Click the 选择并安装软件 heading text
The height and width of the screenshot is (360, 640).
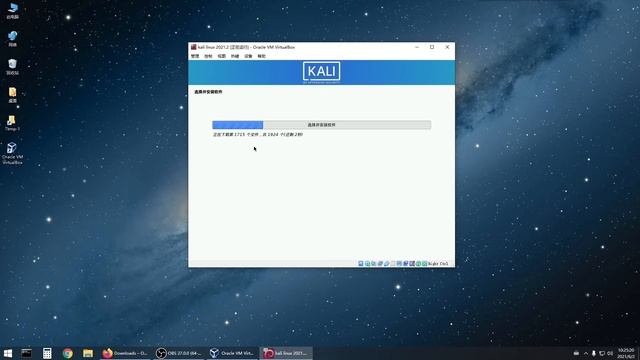[x=208, y=92]
